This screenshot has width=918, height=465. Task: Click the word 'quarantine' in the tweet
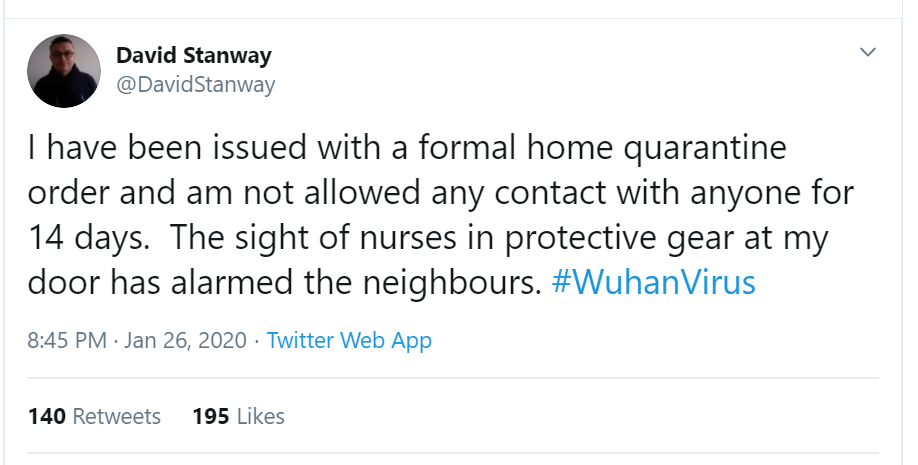coord(705,149)
